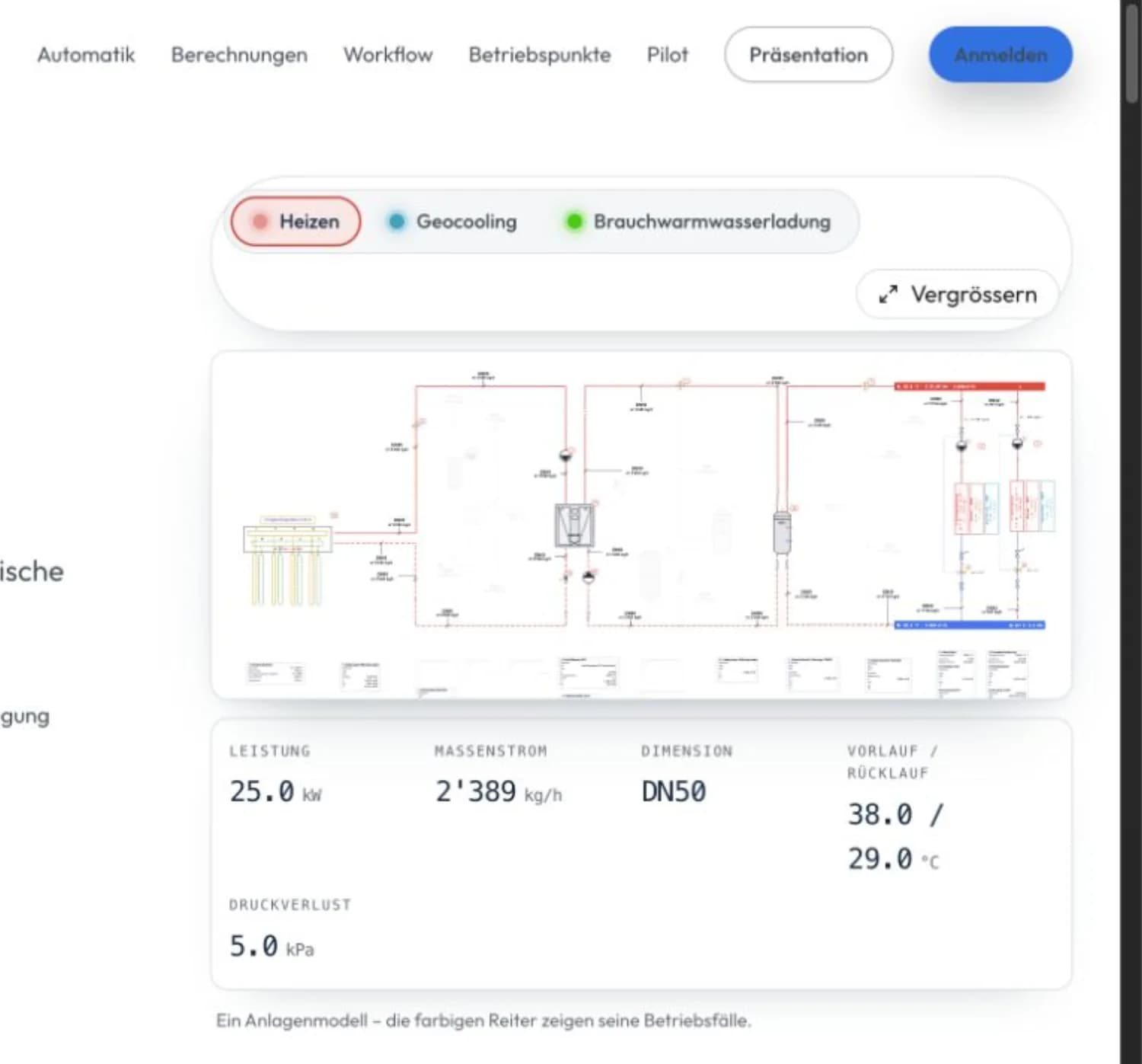
Task: Open the Automatik menu item
Action: tap(86, 55)
